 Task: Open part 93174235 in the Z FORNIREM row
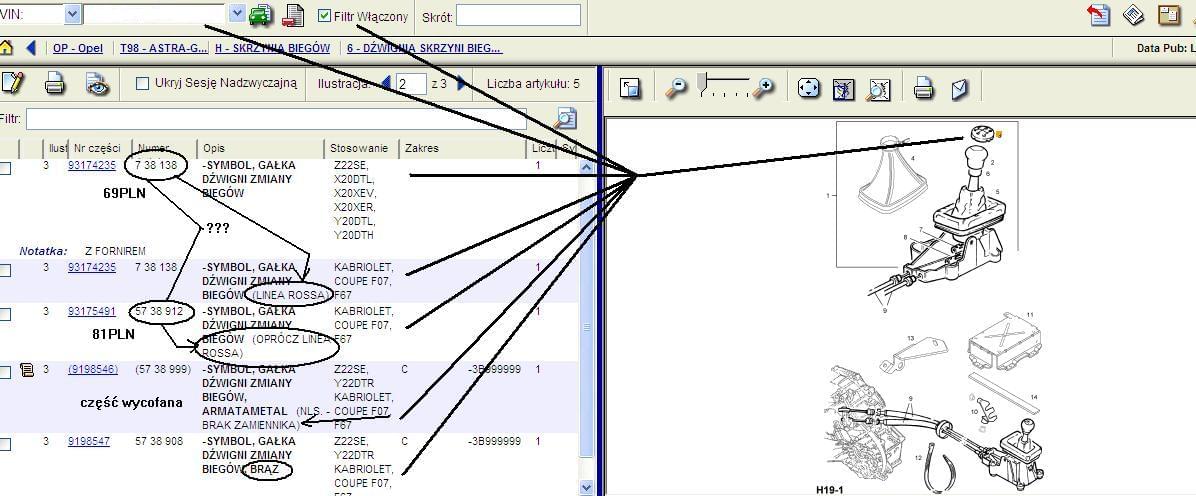92,165
